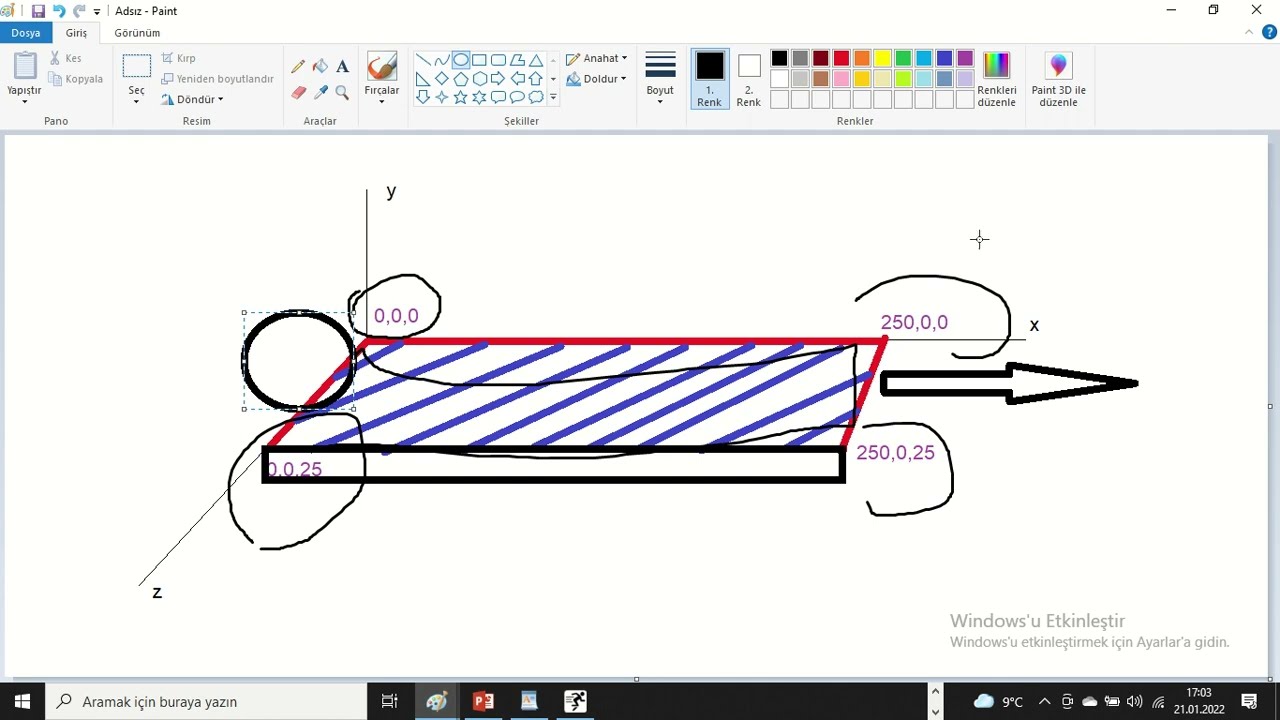Select the down arrow shape

pyautogui.click(x=423, y=97)
